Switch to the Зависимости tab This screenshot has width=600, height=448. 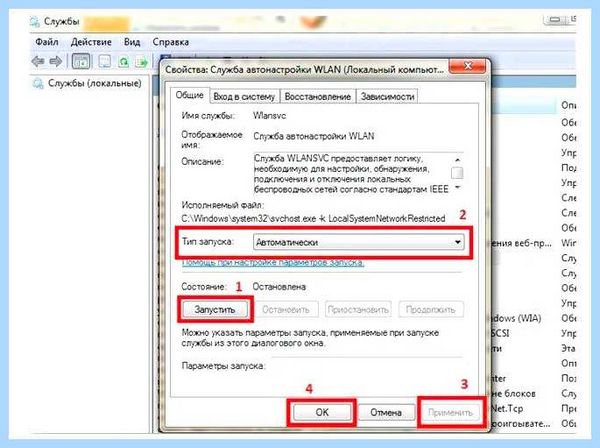click(387, 97)
